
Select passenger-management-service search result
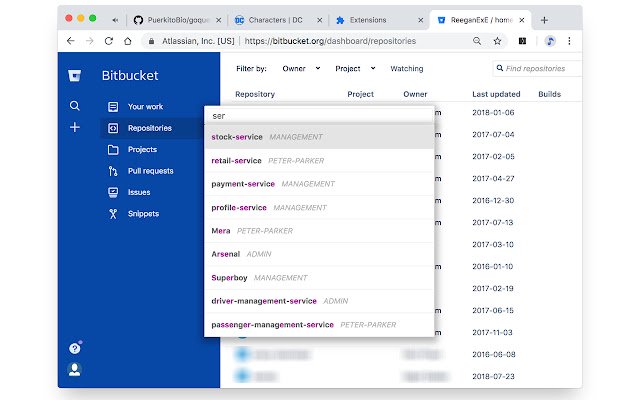319,325
